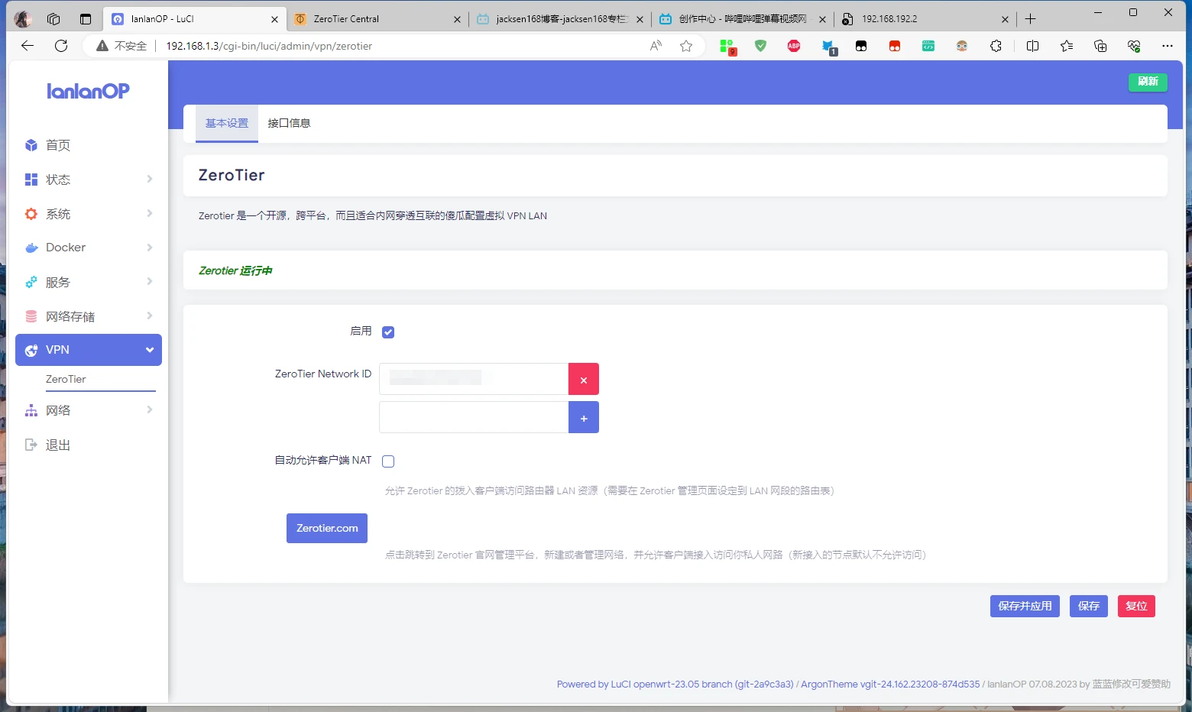
Task: Click the red remove Network ID button
Action: tap(583, 379)
